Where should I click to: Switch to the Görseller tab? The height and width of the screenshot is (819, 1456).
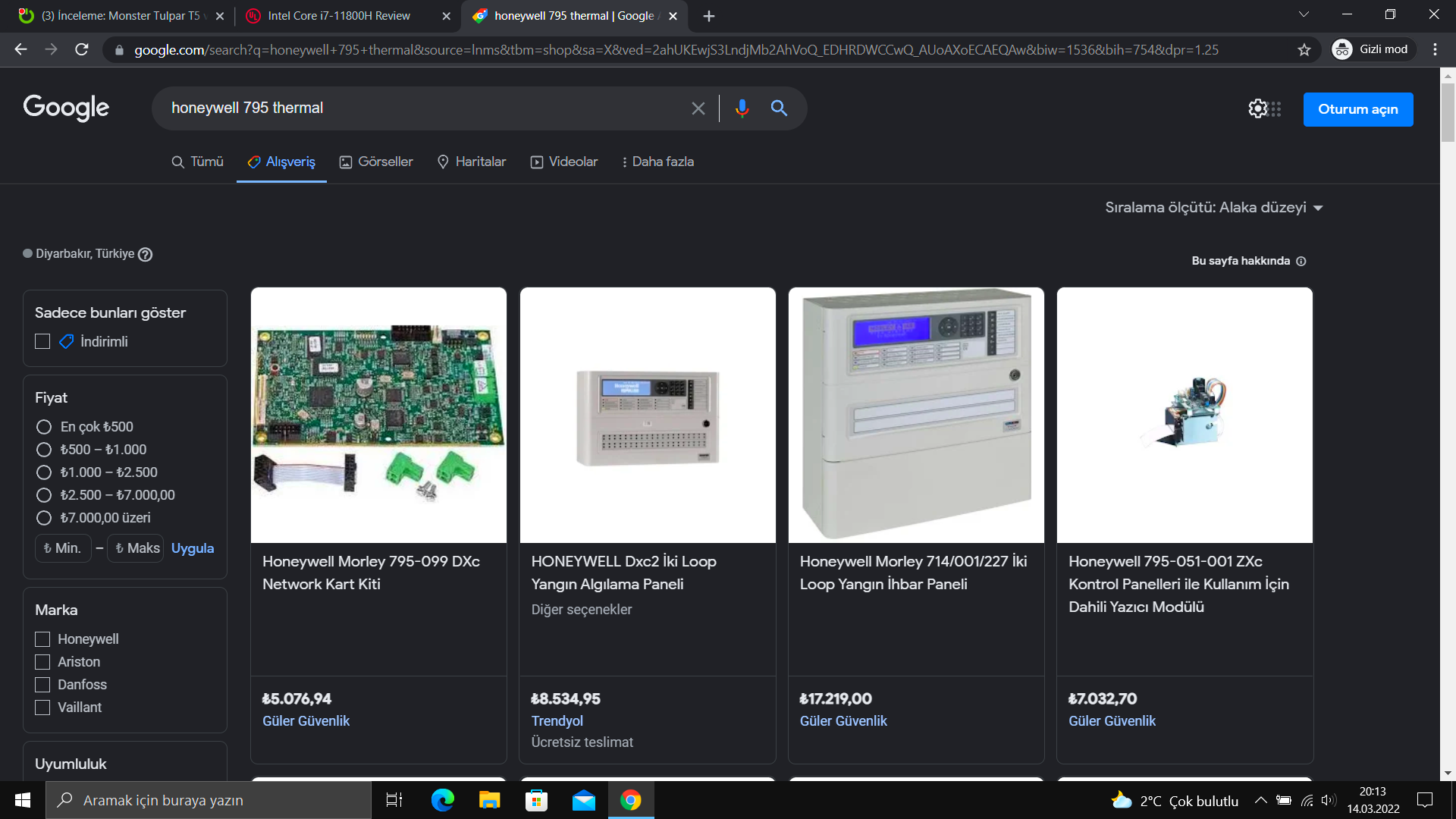tap(376, 162)
